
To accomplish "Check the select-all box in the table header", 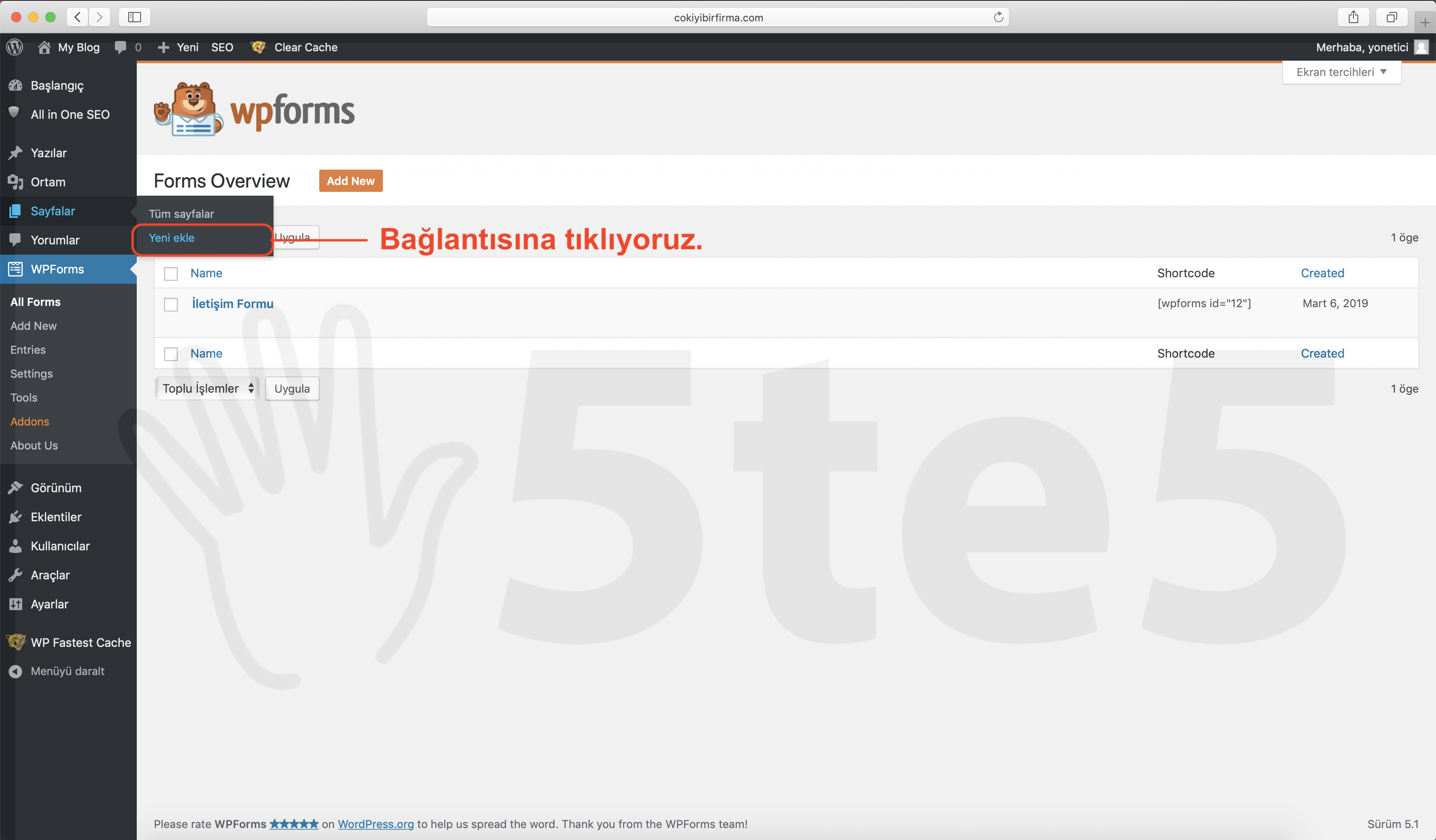I will (x=171, y=273).
